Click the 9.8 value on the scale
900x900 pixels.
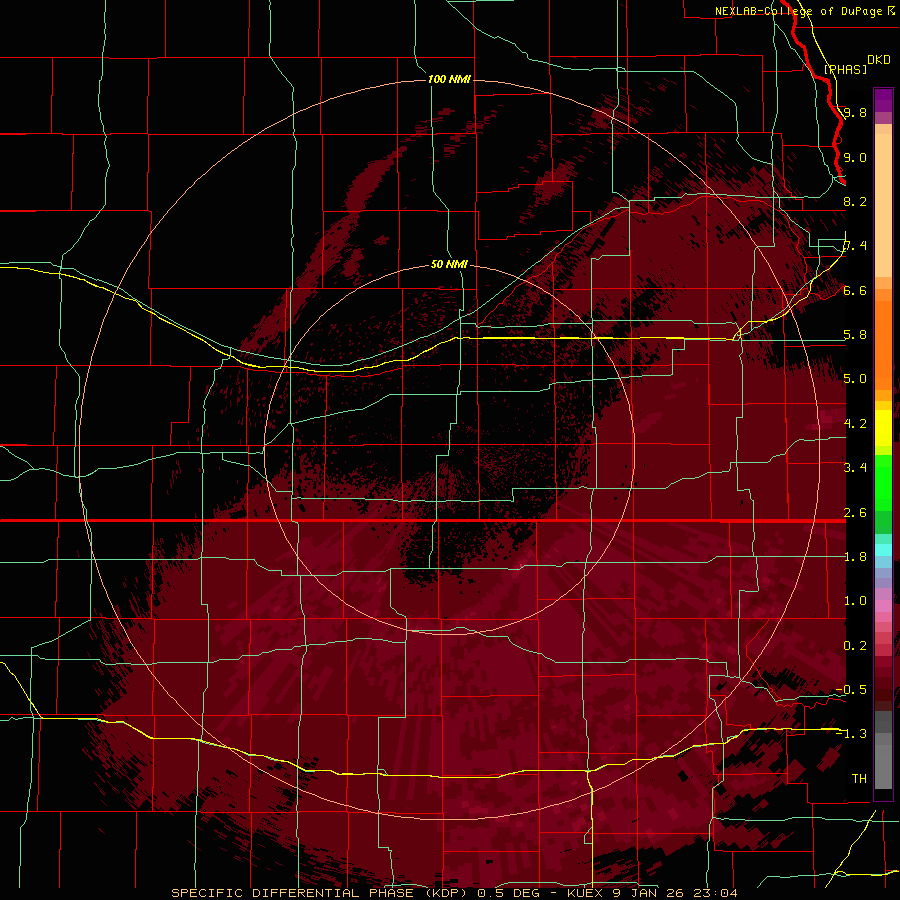(x=855, y=112)
